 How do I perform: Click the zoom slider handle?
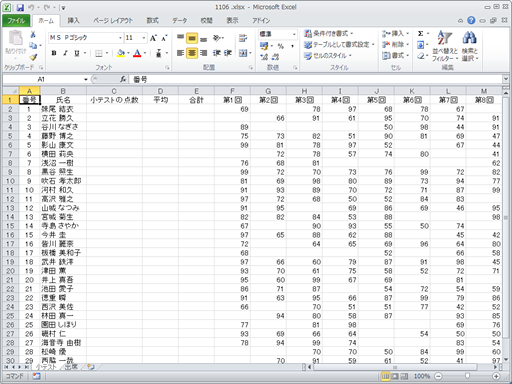467,376
